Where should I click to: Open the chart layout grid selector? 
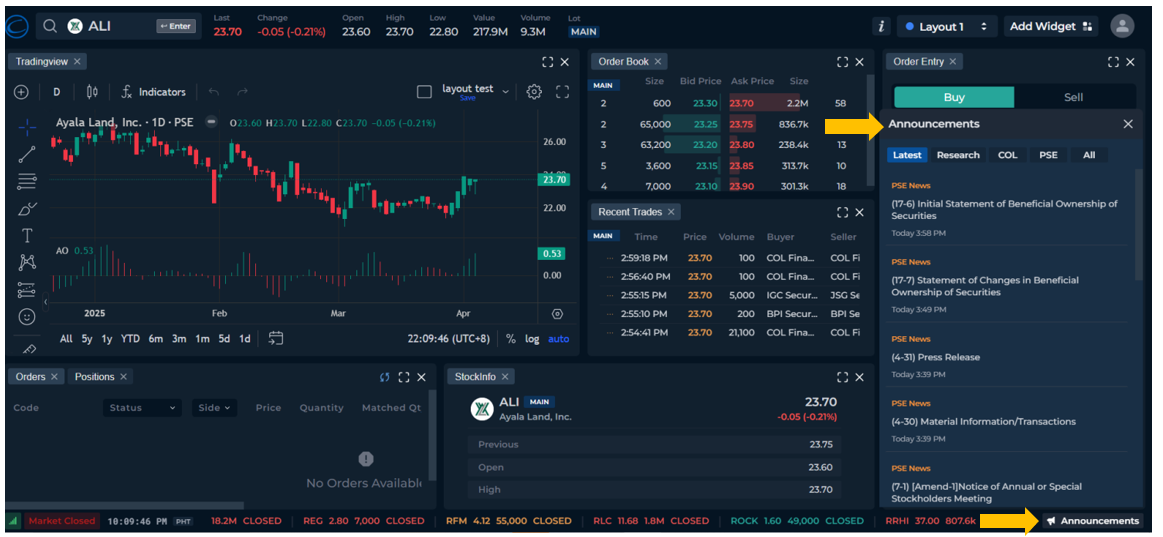click(424, 92)
